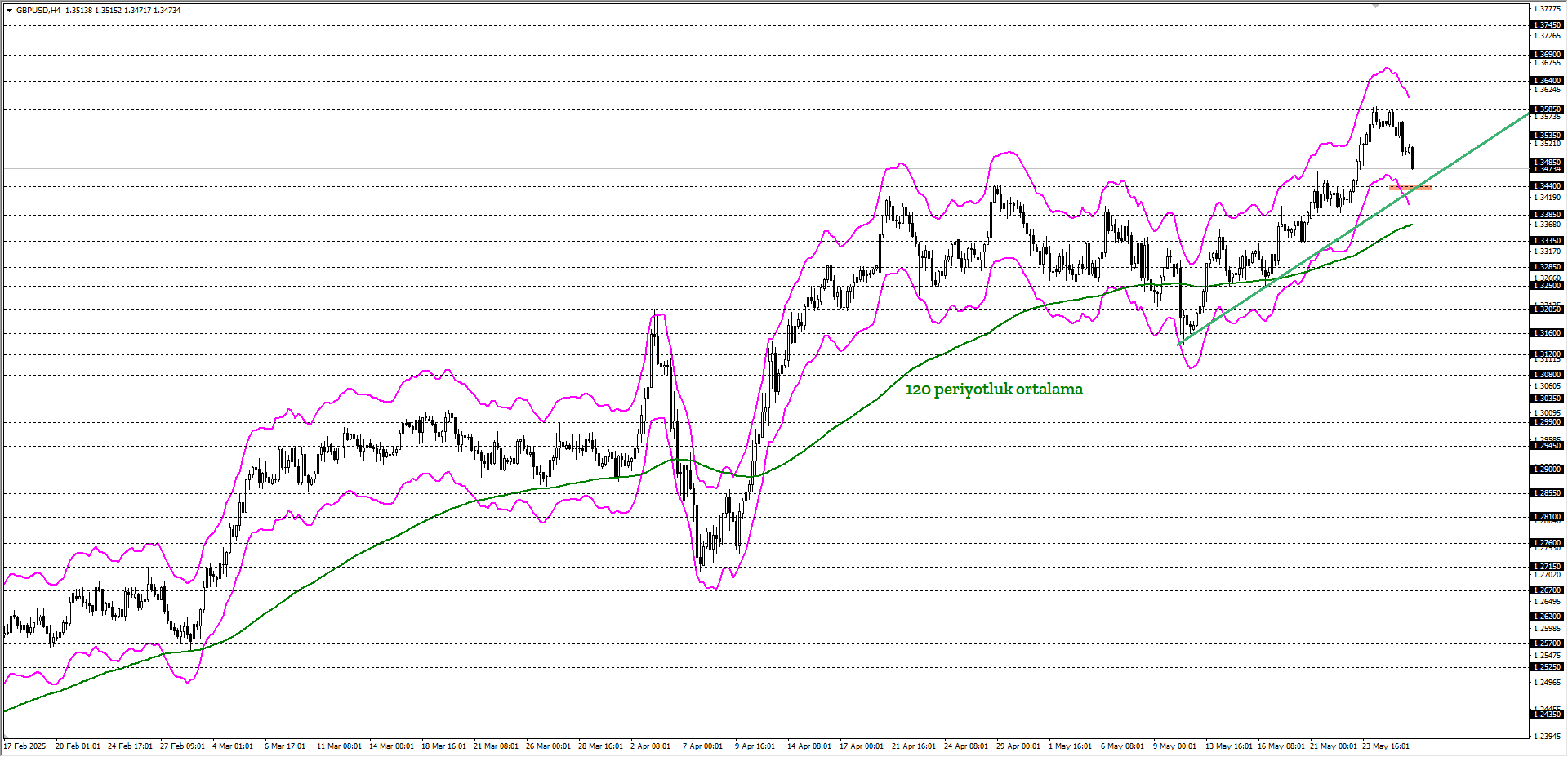This screenshot has height=757, width=1568.
Task: Click the grey chart shift triangle marker
Action: click(1375, 6)
